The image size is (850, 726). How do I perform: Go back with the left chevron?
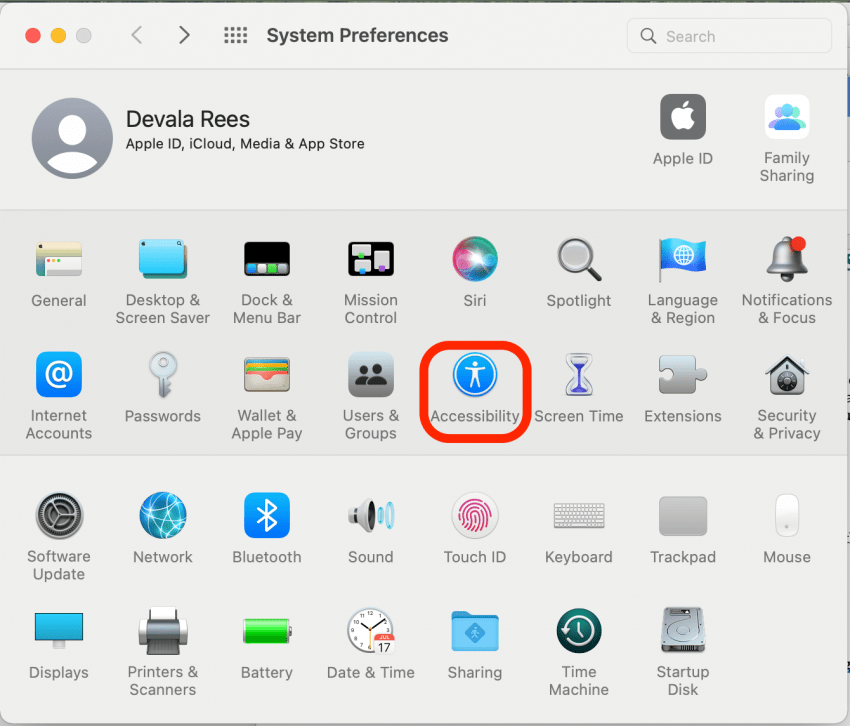pyautogui.click(x=137, y=35)
